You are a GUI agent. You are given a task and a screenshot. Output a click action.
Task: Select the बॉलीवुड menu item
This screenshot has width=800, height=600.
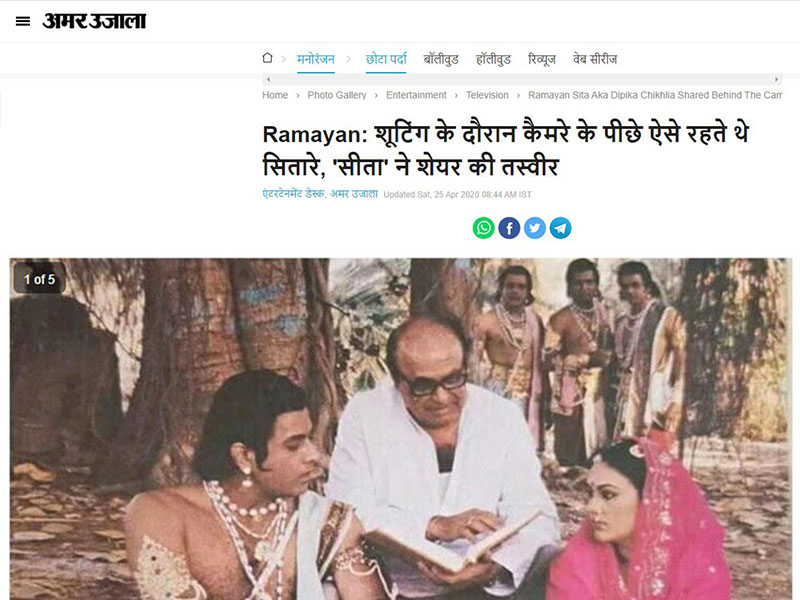point(441,59)
